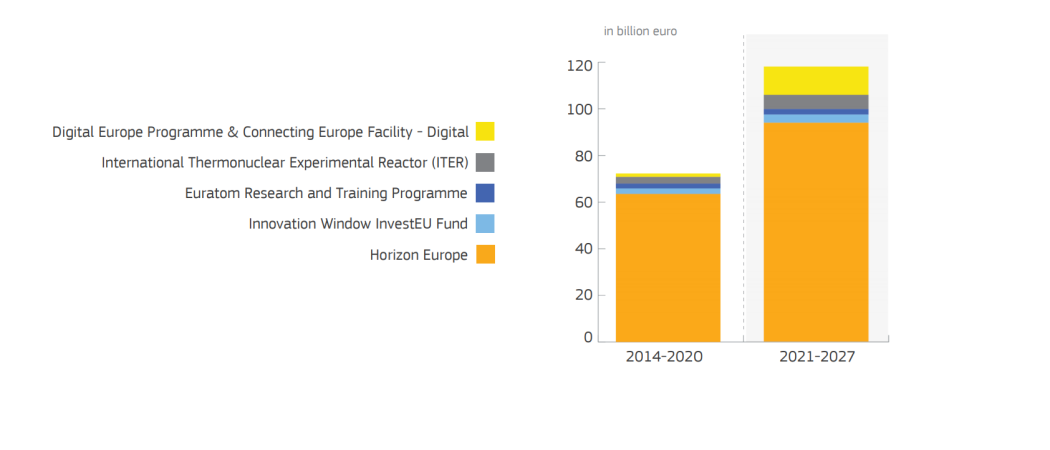Click the light blue InvestEU segment of 2021-2027 bar
Image resolution: width=1050 pixels, height=450 pixels.
click(816, 119)
